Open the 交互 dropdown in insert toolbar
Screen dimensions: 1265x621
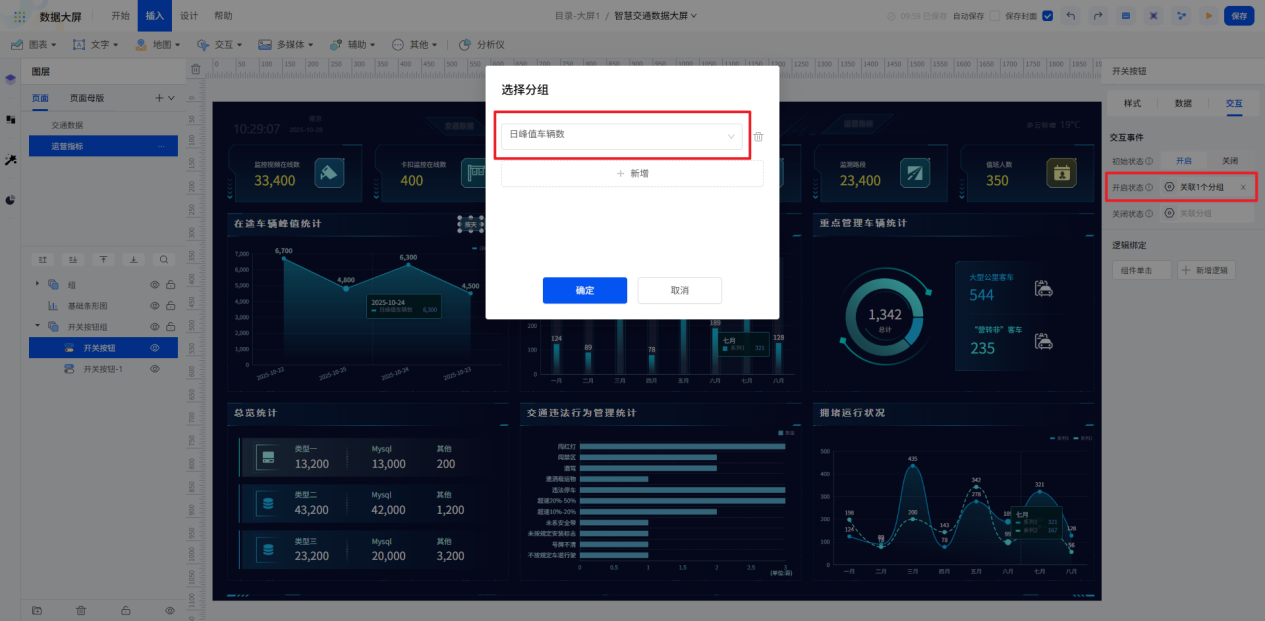219,44
